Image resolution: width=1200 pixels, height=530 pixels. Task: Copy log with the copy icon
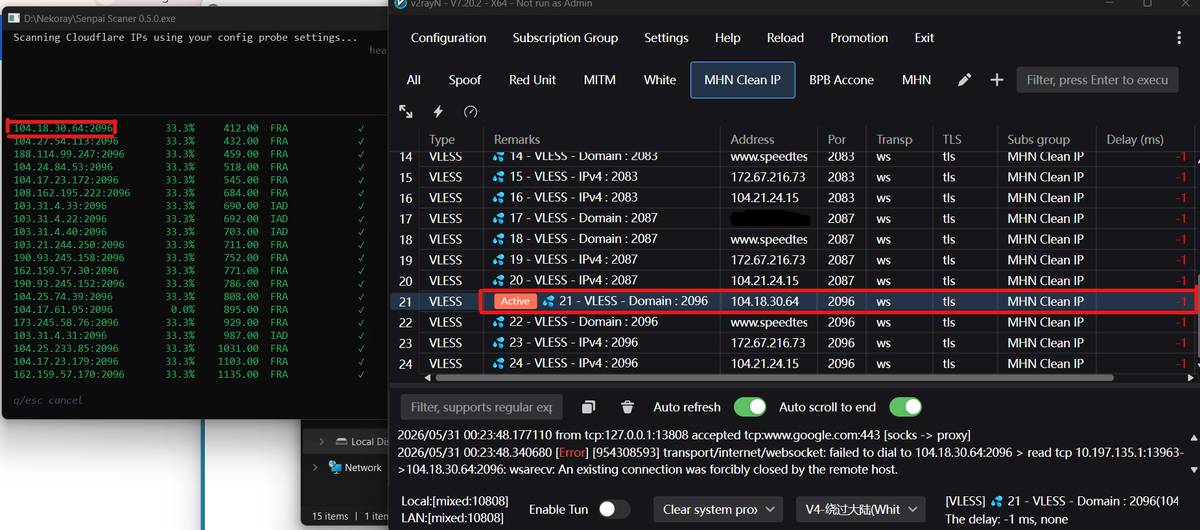tap(589, 407)
